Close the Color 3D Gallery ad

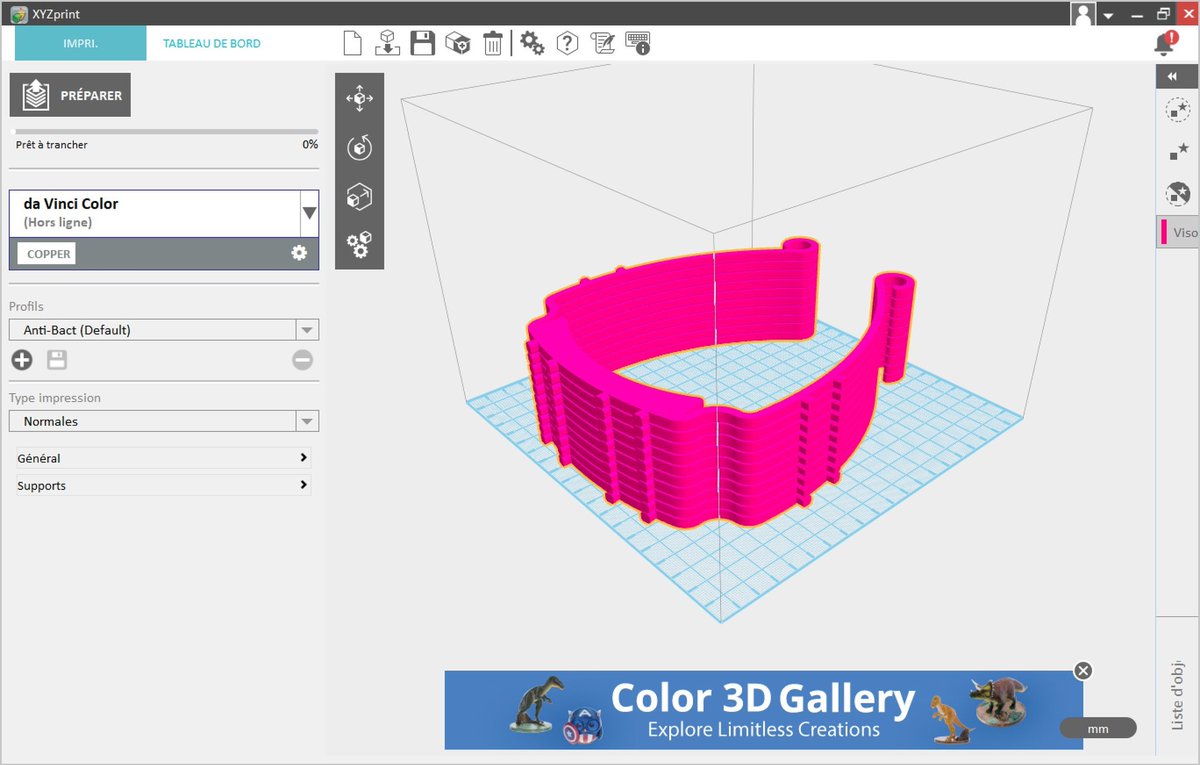click(x=1083, y=671)
